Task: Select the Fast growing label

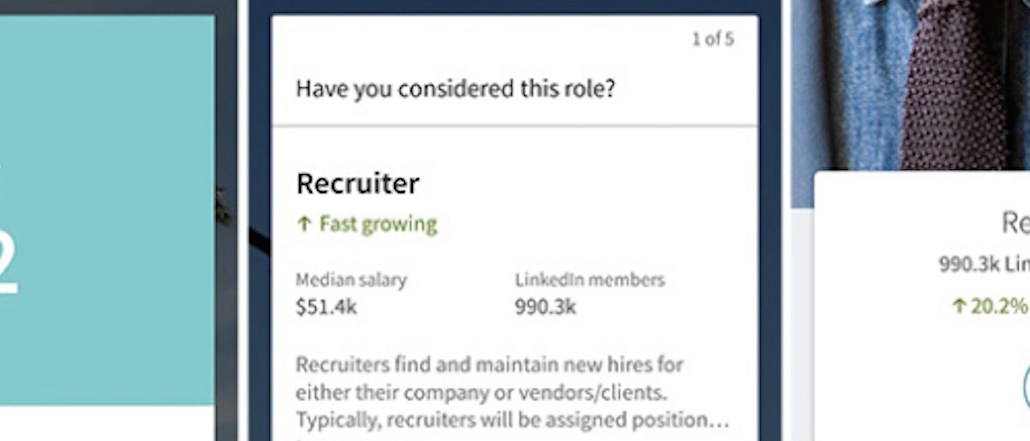Action: 378,224
